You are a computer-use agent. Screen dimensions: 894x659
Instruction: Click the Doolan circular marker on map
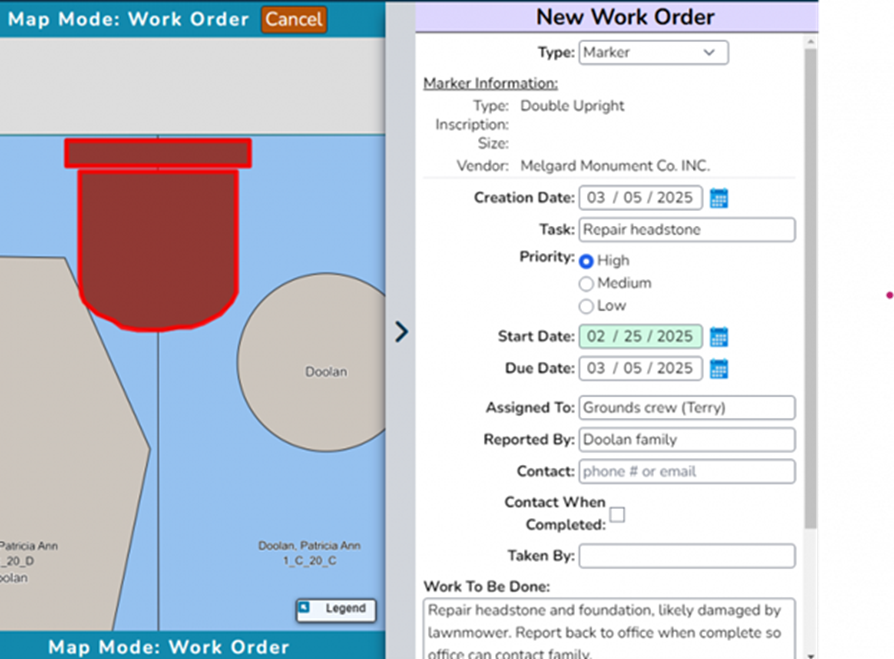[314, 363]
